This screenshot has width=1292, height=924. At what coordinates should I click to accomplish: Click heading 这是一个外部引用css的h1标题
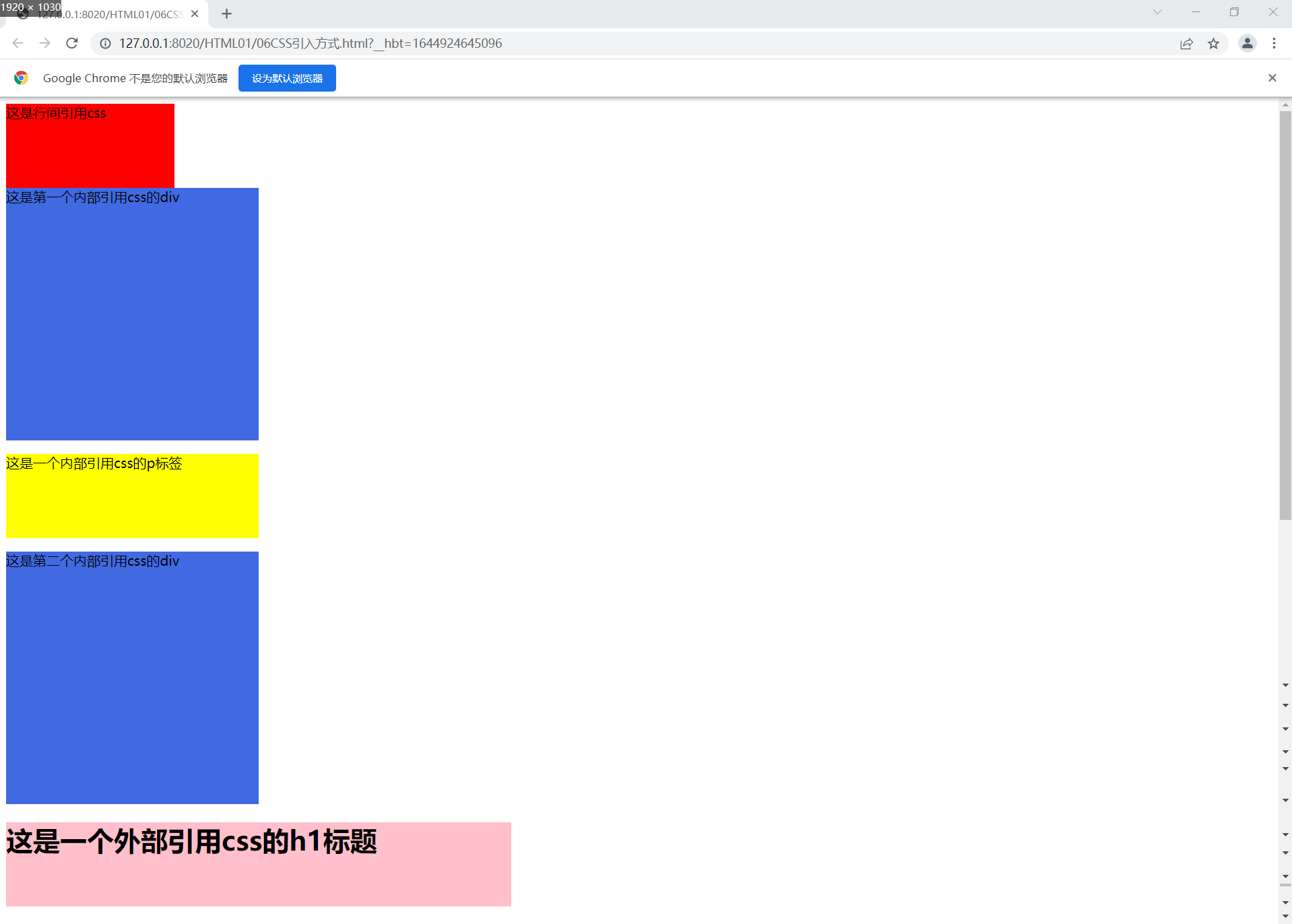coord(191,841)
